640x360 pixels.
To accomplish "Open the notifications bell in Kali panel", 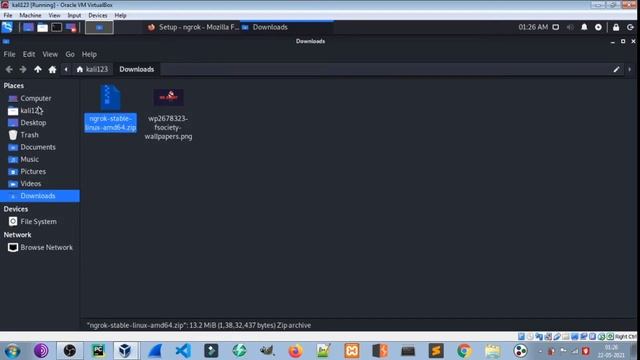I will [584, 27].
